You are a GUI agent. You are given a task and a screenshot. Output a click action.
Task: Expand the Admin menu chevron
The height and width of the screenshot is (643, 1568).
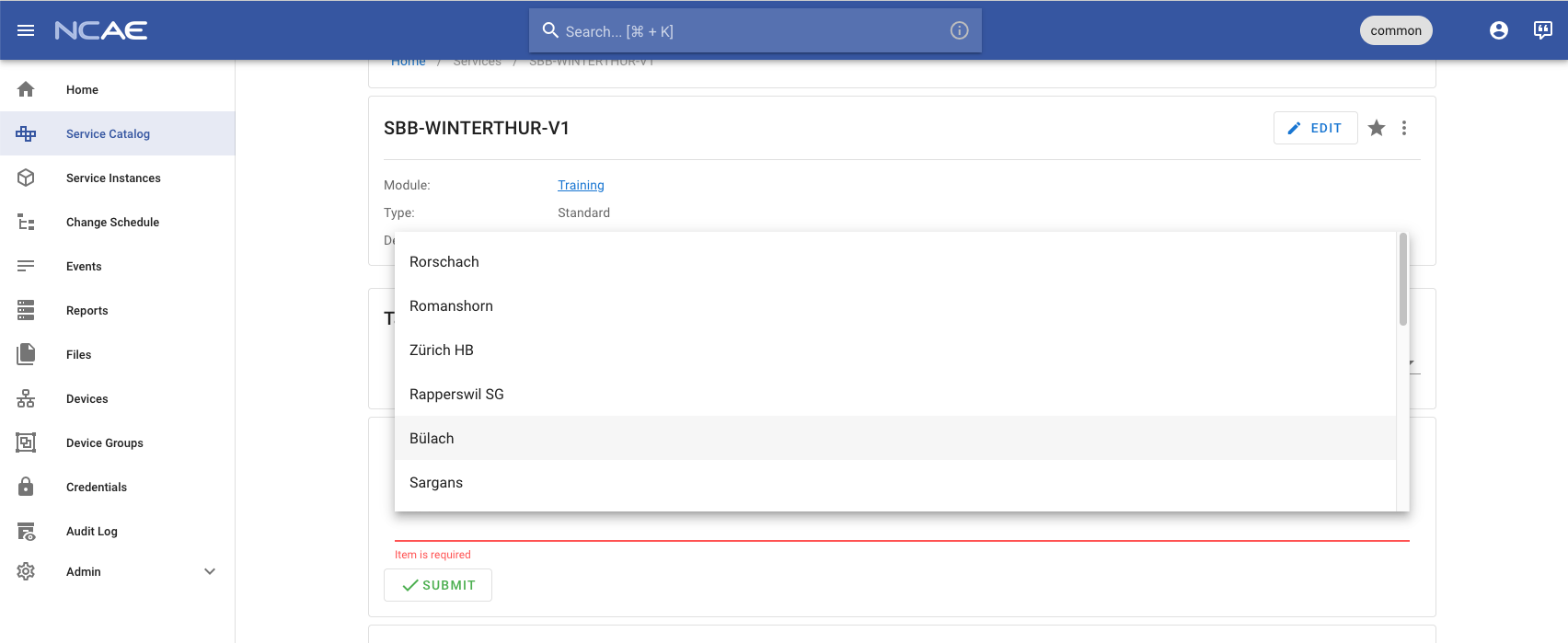click(210, 571)
